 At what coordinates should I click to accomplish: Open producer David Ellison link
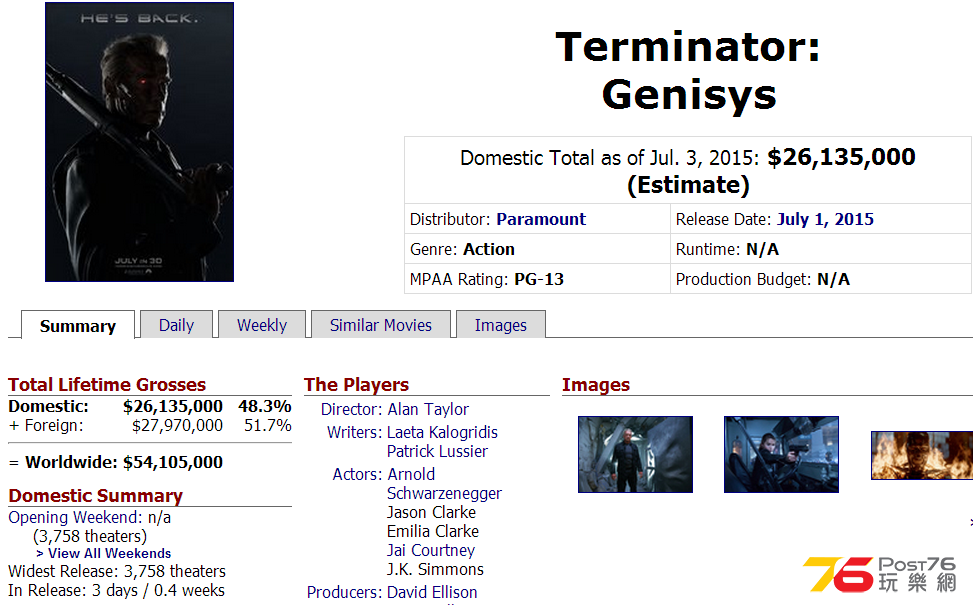(x=432, y=592)
